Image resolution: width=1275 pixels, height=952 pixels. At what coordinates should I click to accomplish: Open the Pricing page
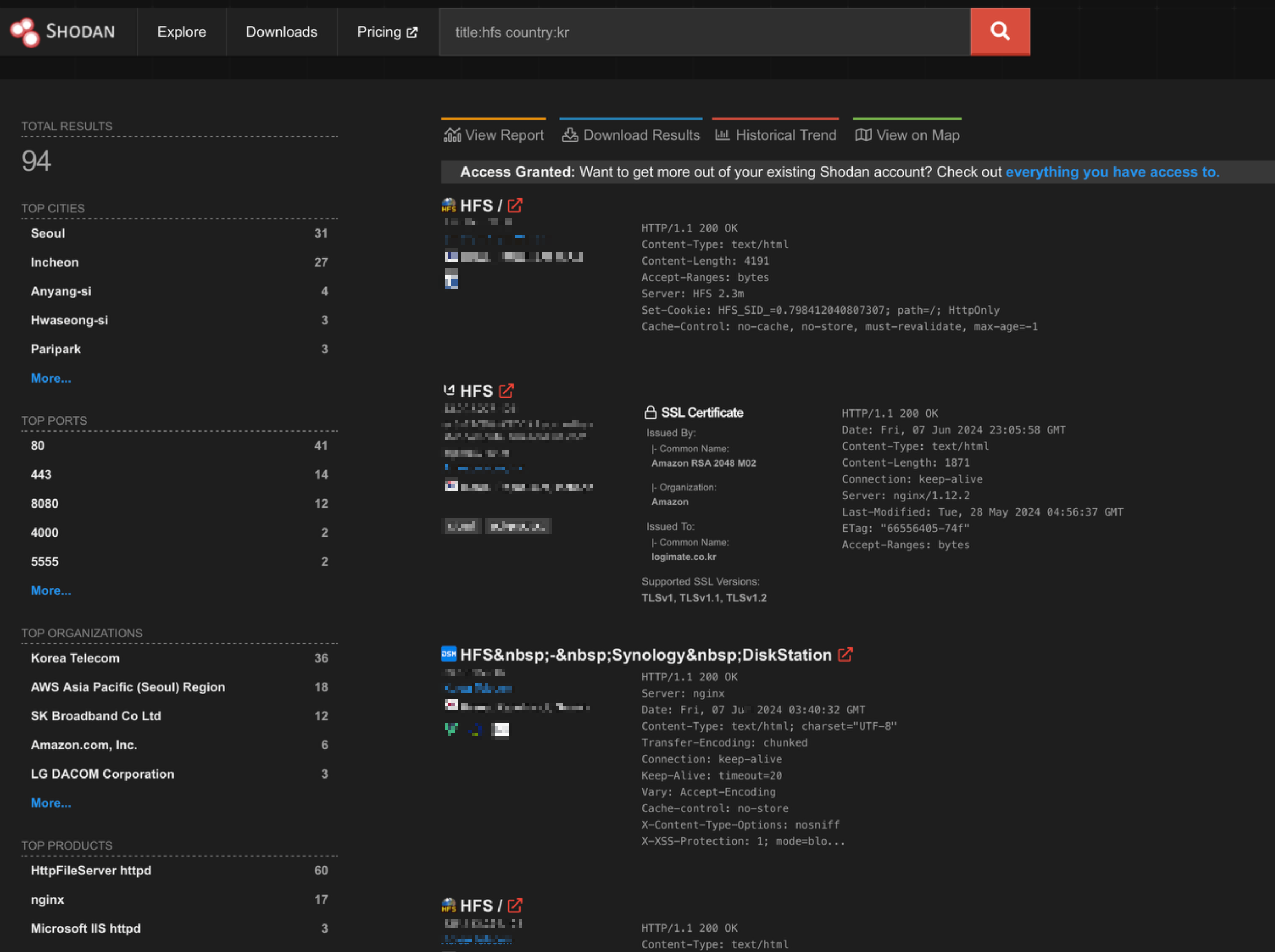point(387,32)
